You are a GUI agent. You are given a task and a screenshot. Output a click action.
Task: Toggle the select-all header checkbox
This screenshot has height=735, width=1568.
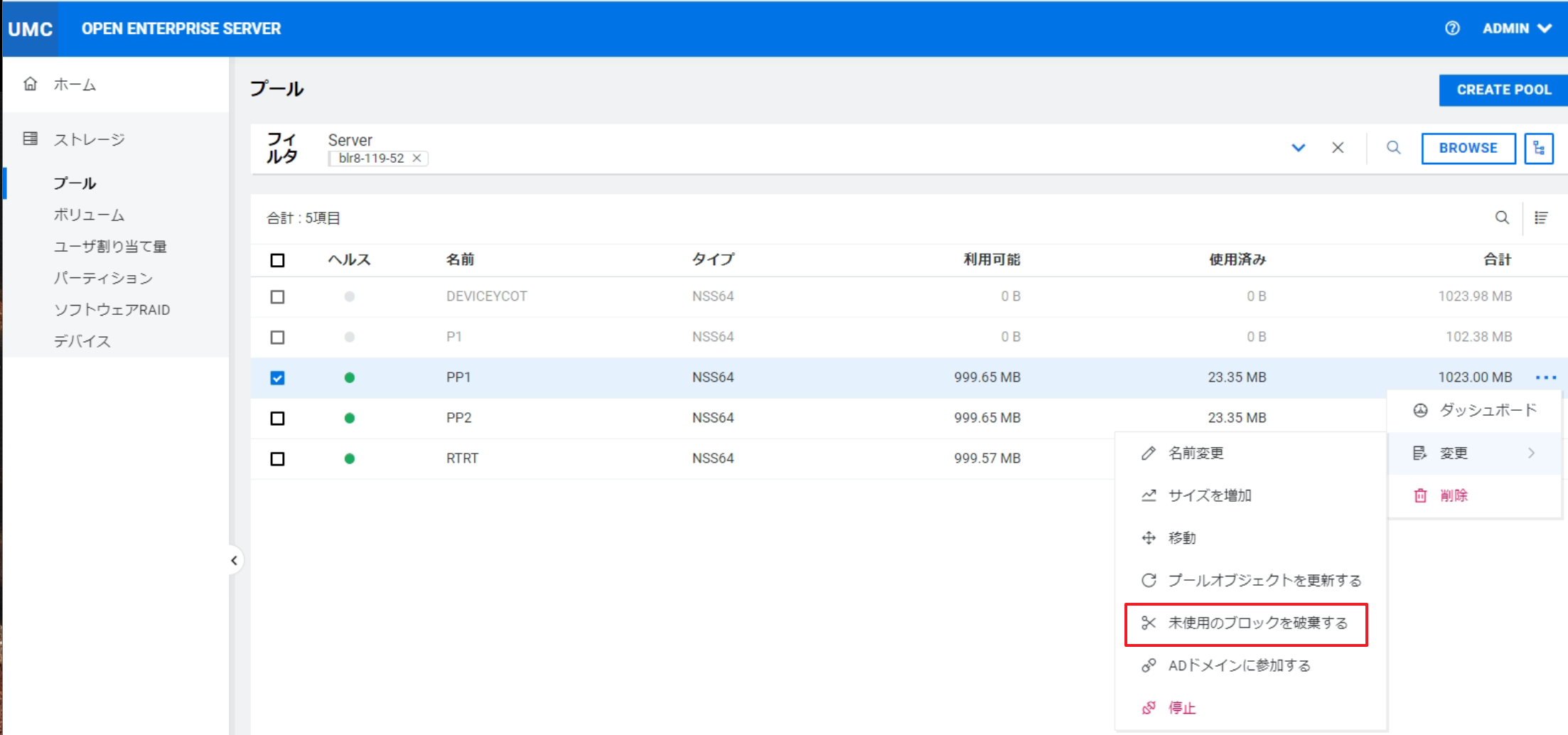pos(277,260)
